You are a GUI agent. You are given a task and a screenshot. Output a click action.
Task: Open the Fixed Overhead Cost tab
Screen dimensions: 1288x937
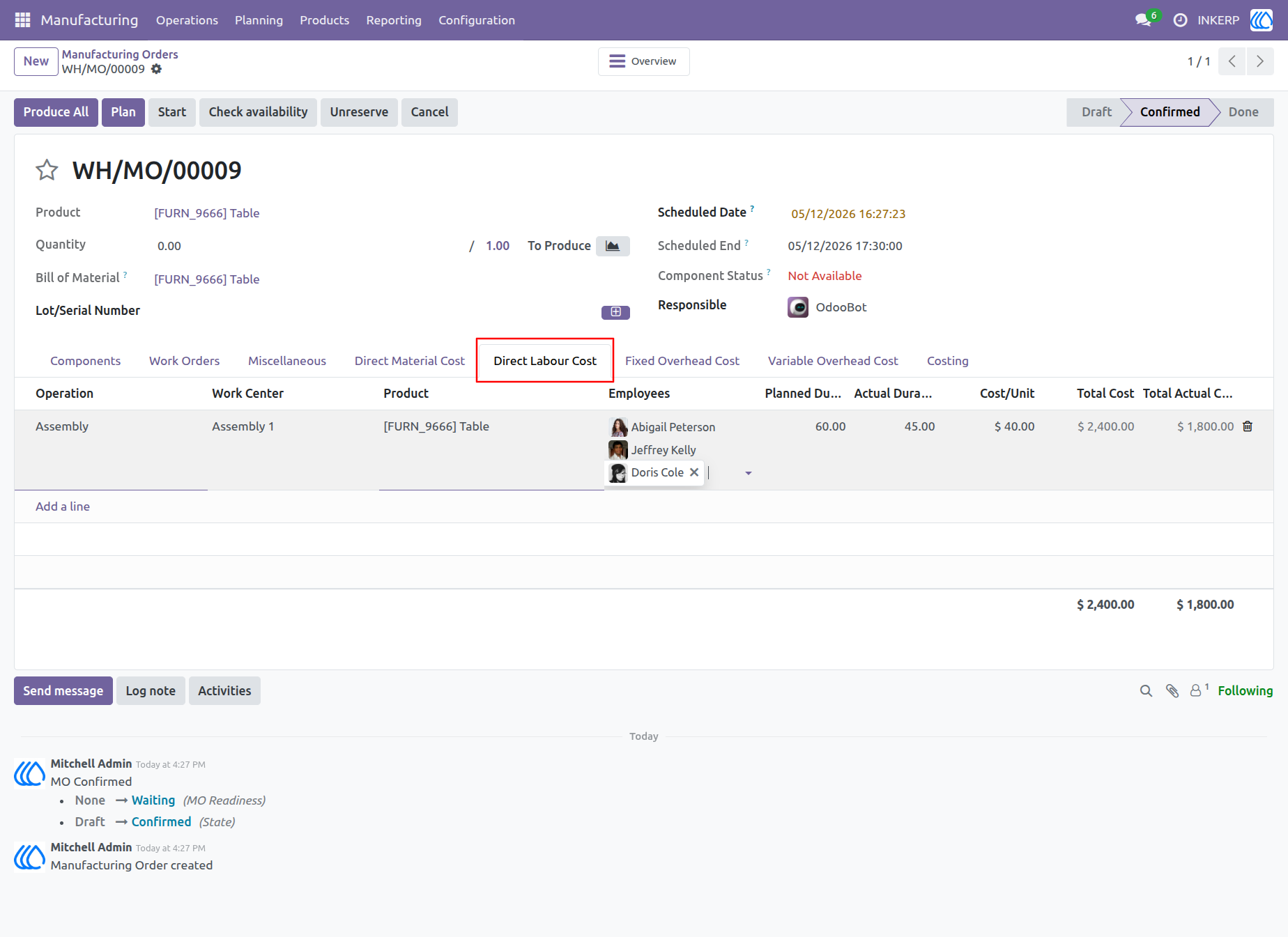tap(682, 361)
